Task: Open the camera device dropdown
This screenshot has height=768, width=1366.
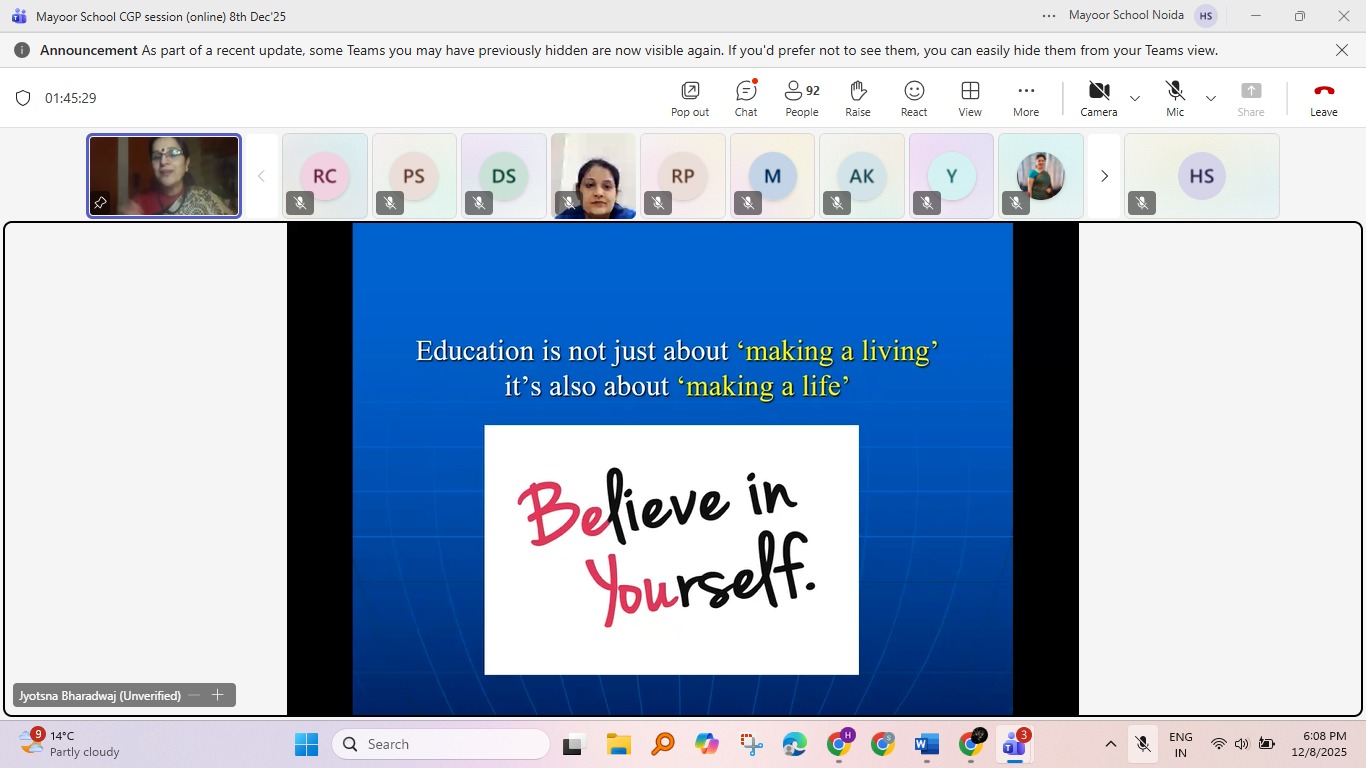Action: pos(1134,98)
